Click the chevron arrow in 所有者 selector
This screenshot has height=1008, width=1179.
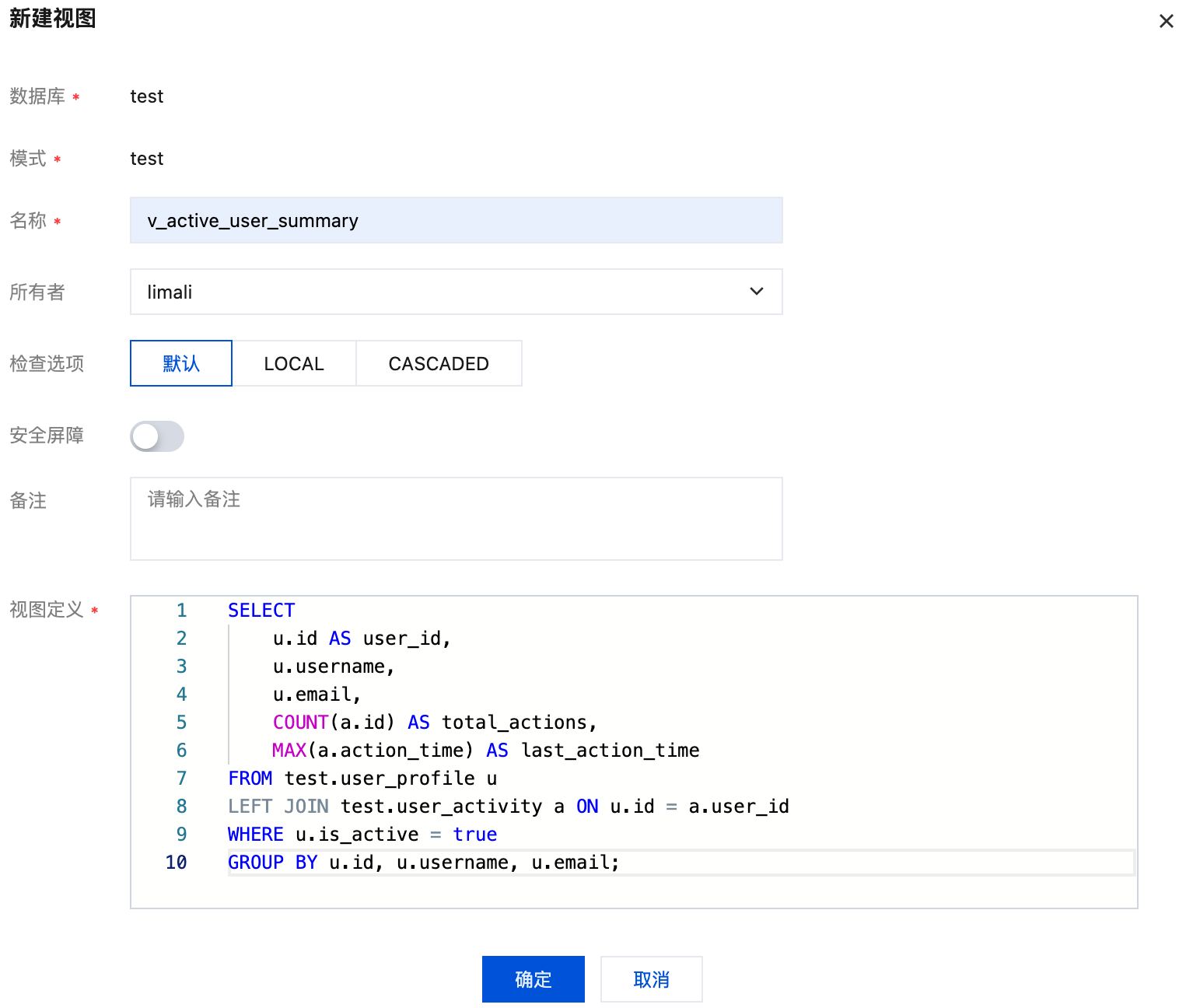756,292
